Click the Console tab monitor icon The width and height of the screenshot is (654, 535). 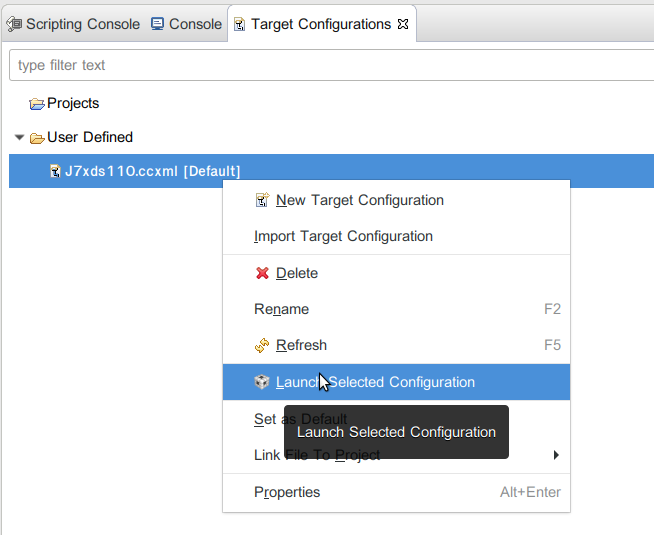pos(158,24)
